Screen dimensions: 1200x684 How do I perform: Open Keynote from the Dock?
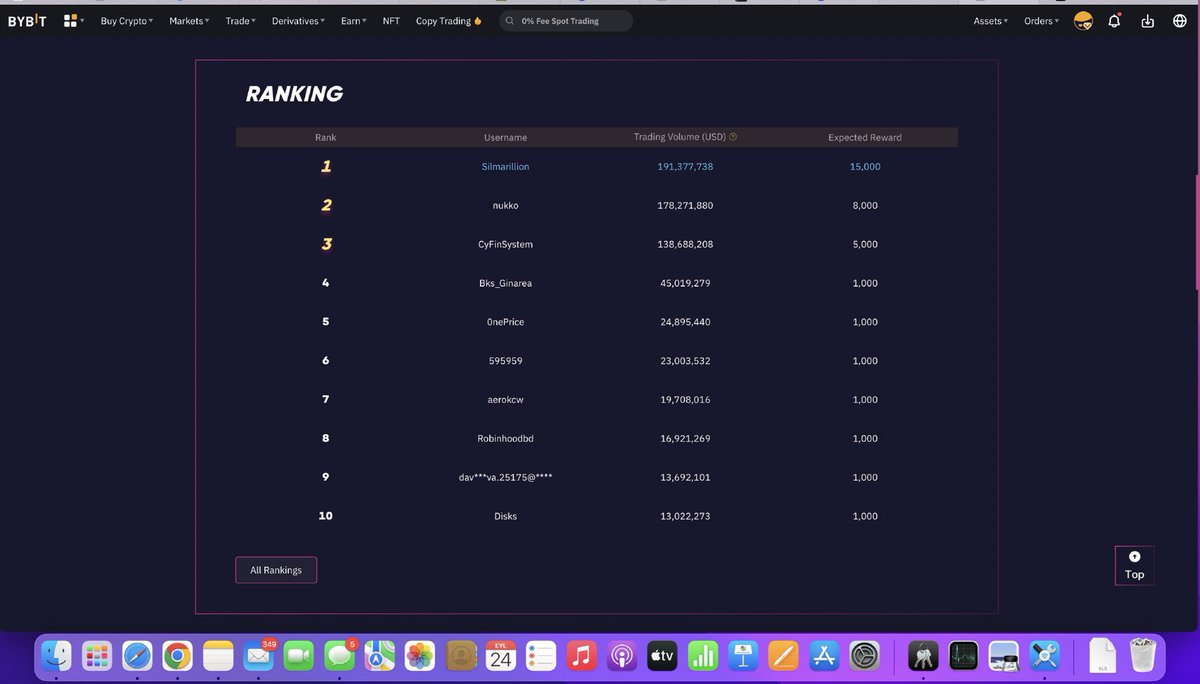(x=743, y=657)
